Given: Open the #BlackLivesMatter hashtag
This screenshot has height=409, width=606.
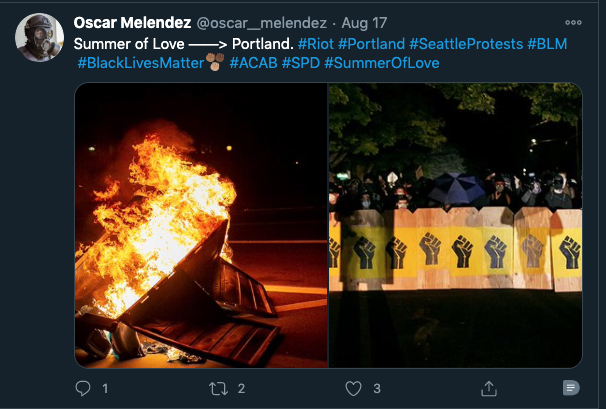Looking at the screenshot, I should point(140,63).
